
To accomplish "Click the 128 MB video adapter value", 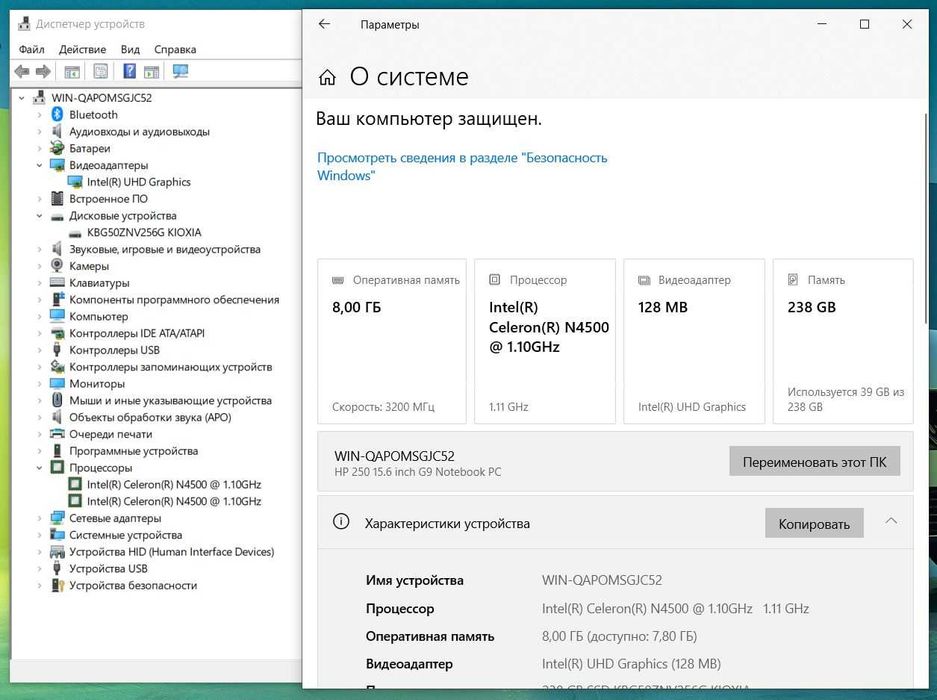I will tap(663, 307).
